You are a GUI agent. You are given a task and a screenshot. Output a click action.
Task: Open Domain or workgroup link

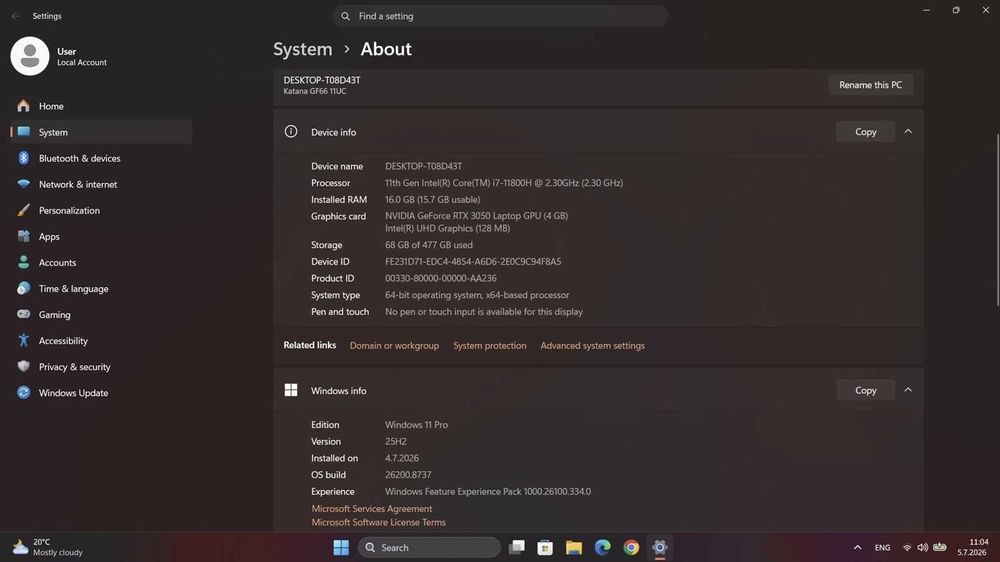pos(394,345)
